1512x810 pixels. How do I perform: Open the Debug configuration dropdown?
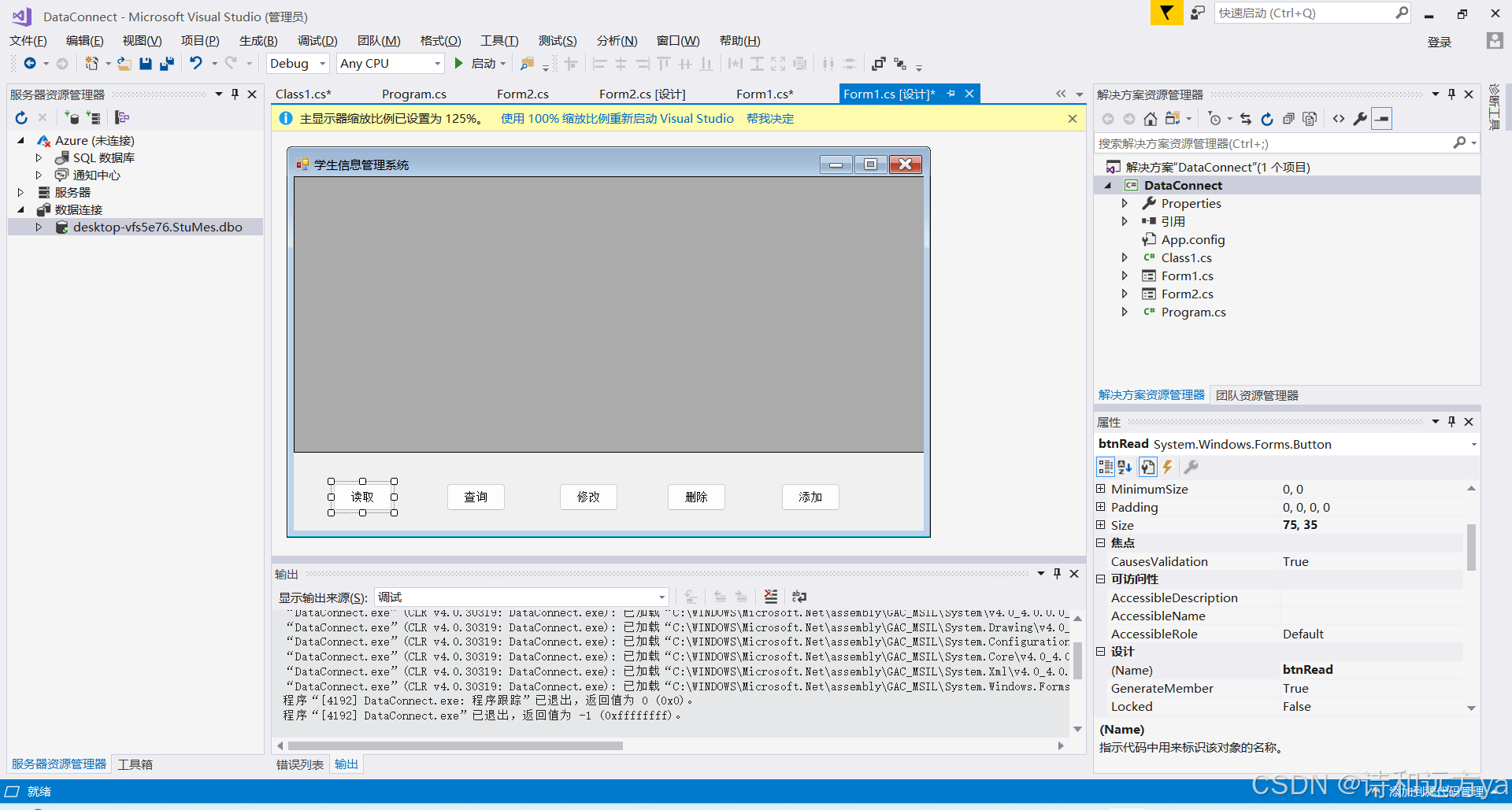tap(323, 64)
